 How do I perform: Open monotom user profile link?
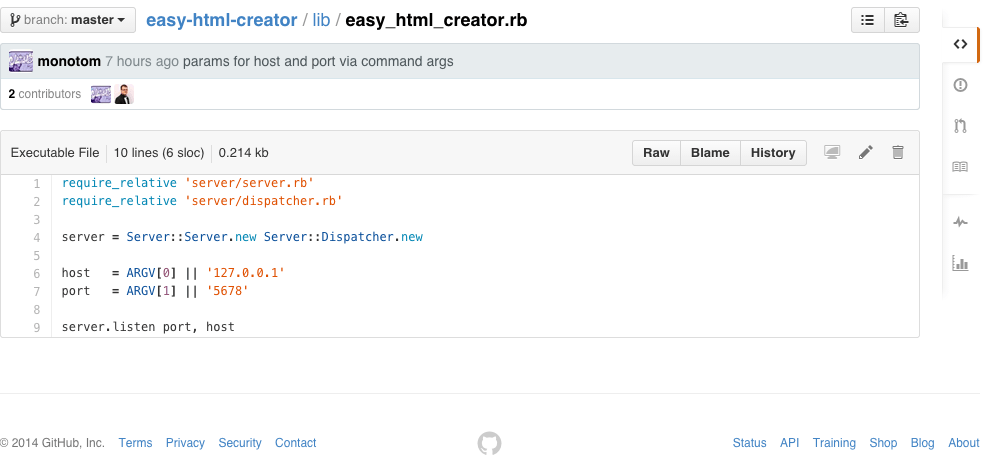click(x=69, y=62)
